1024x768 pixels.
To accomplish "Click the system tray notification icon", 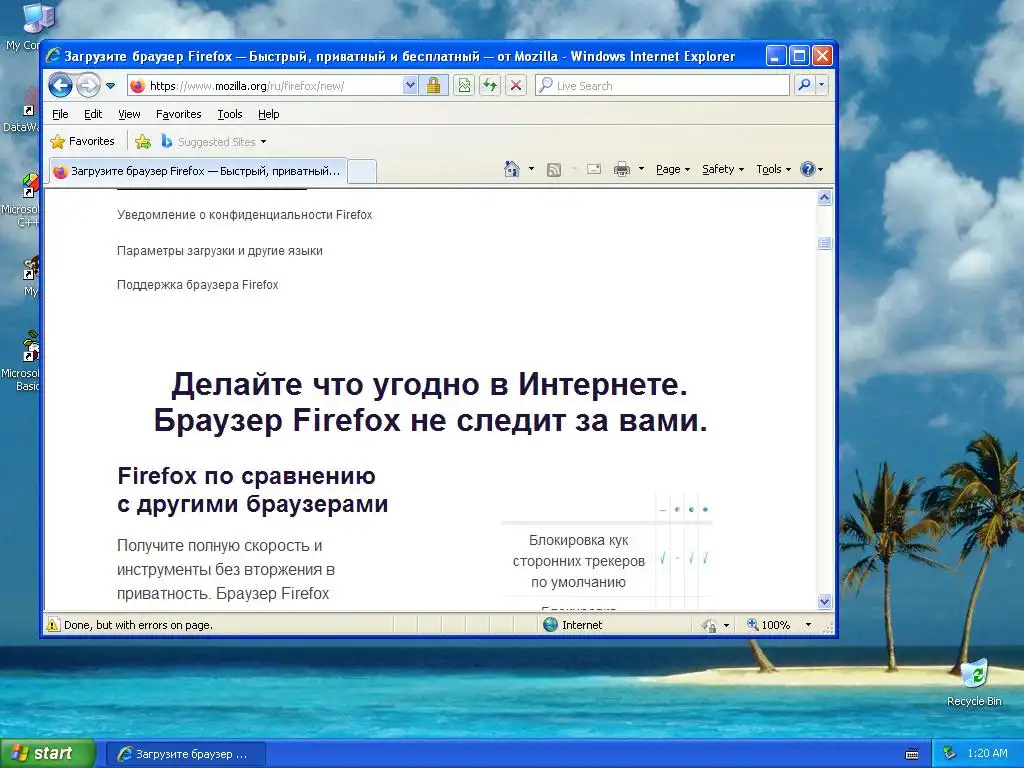I will (x=950, y=754).
